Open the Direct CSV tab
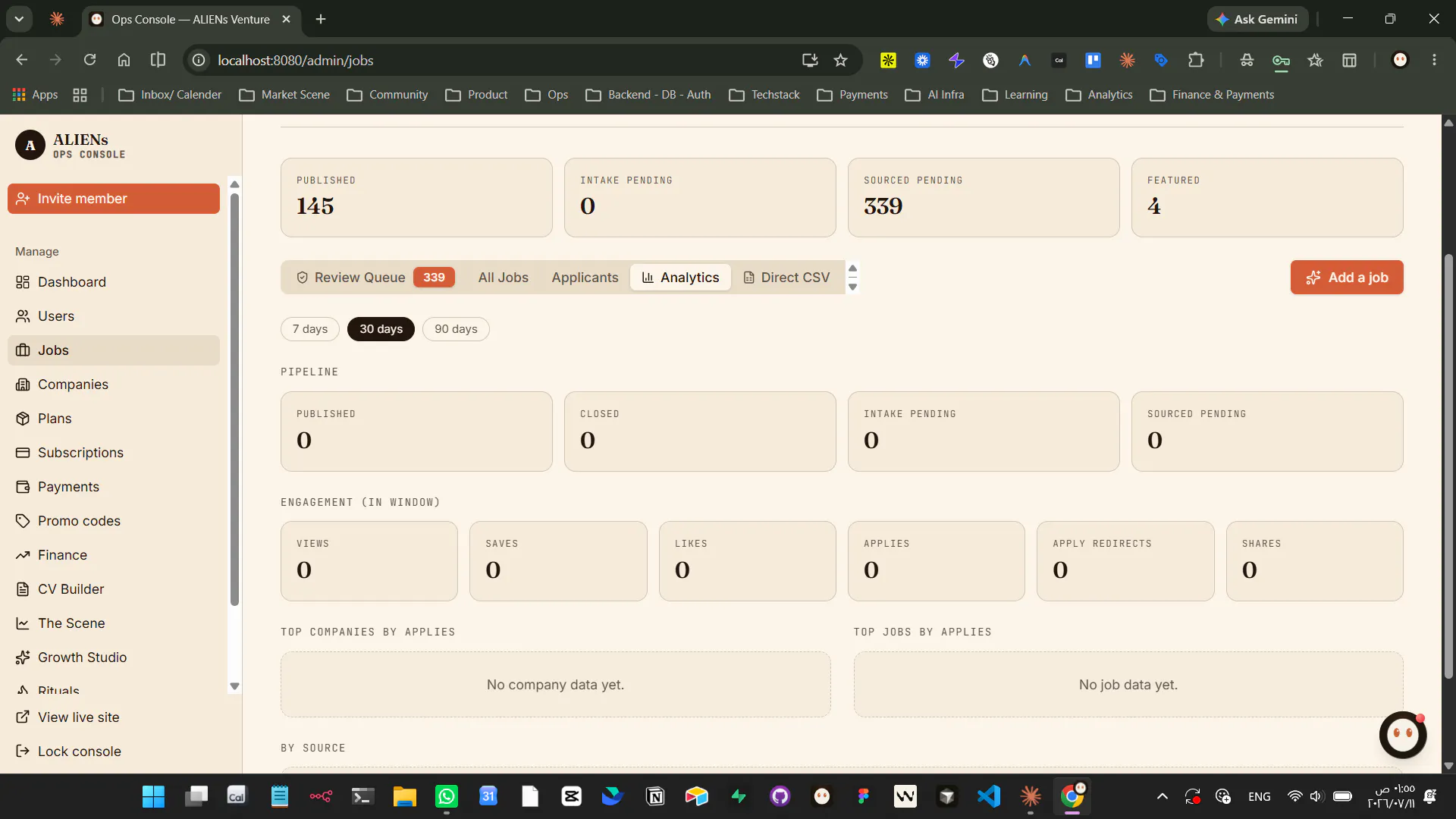The width and height of the screenshot is (1456, 819). (786, 278)
